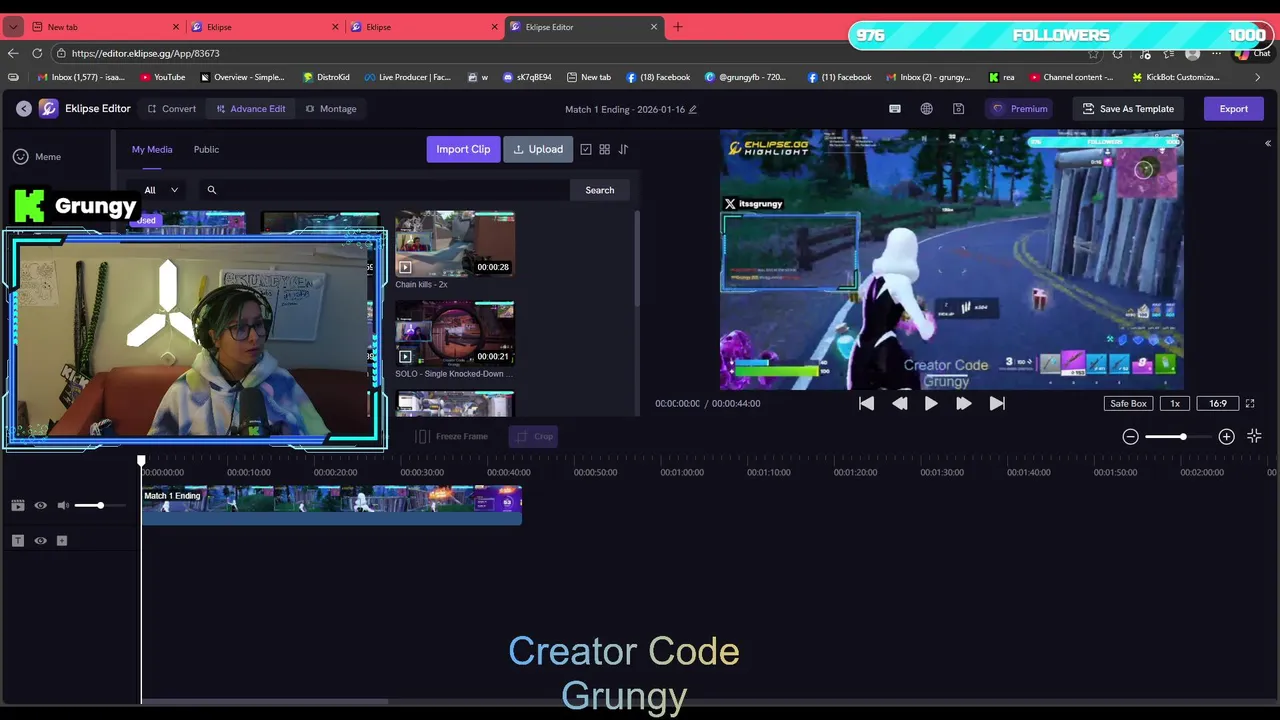
Task: Click the itssgrungy overlay in preview
Action: [x=754, y=204]
